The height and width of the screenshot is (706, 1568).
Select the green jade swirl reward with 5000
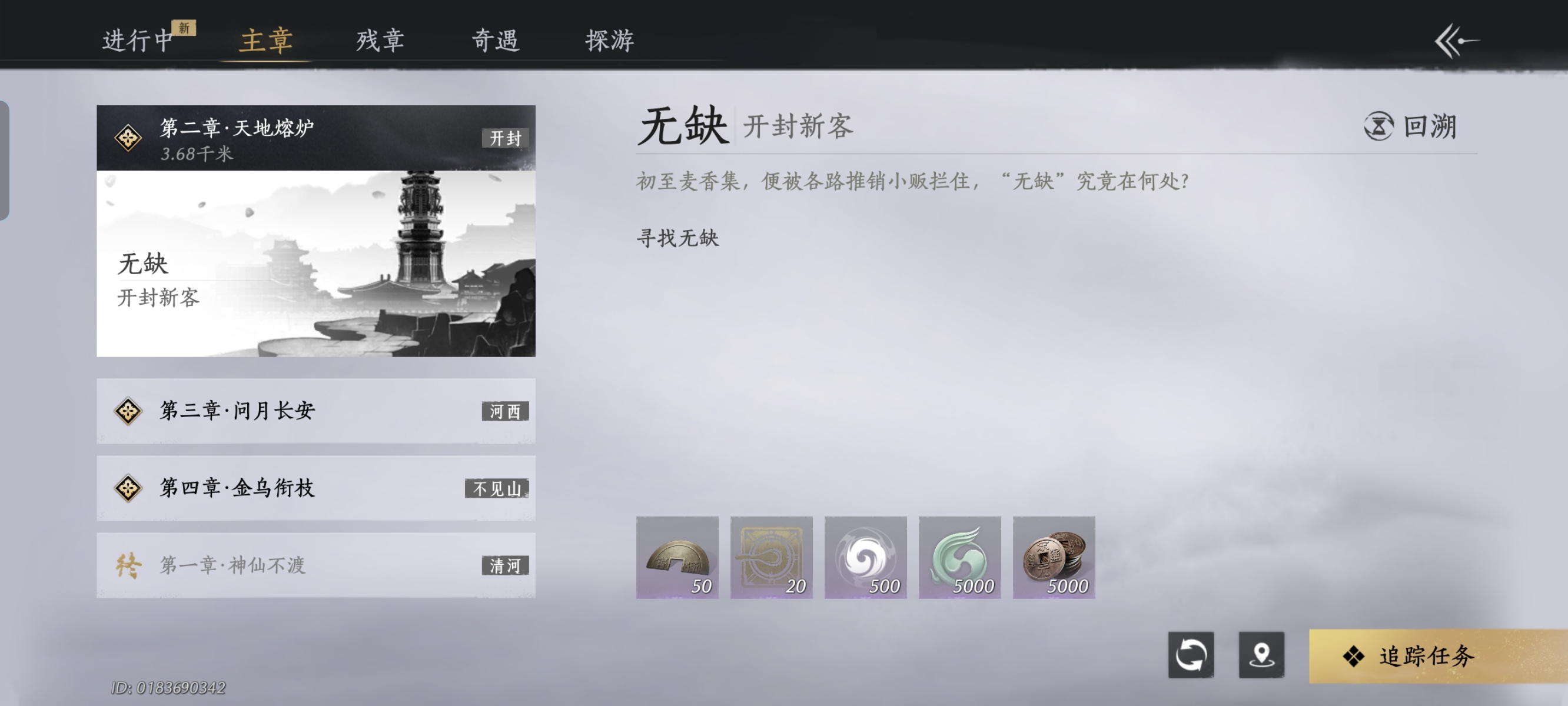click(x=960, y=557)
